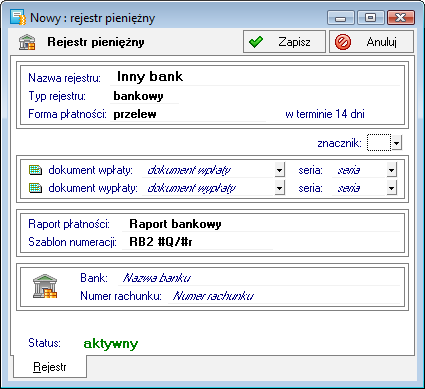Edit the Nazwa rejestru field 'Inny bank'
The width and height of the screenshot is (425, 389).
point(255,77)
